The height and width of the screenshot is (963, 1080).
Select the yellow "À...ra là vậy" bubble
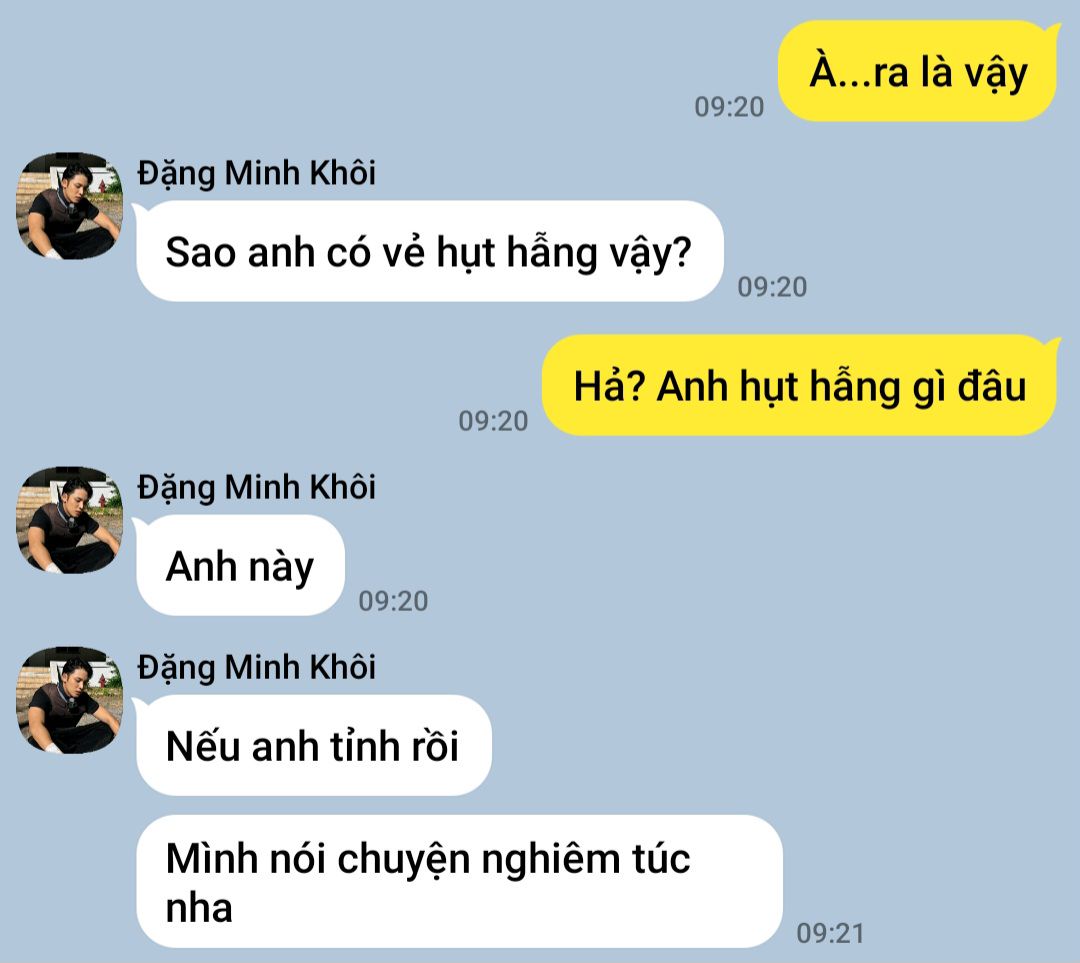pyautogui.click(x=919, y=72)
